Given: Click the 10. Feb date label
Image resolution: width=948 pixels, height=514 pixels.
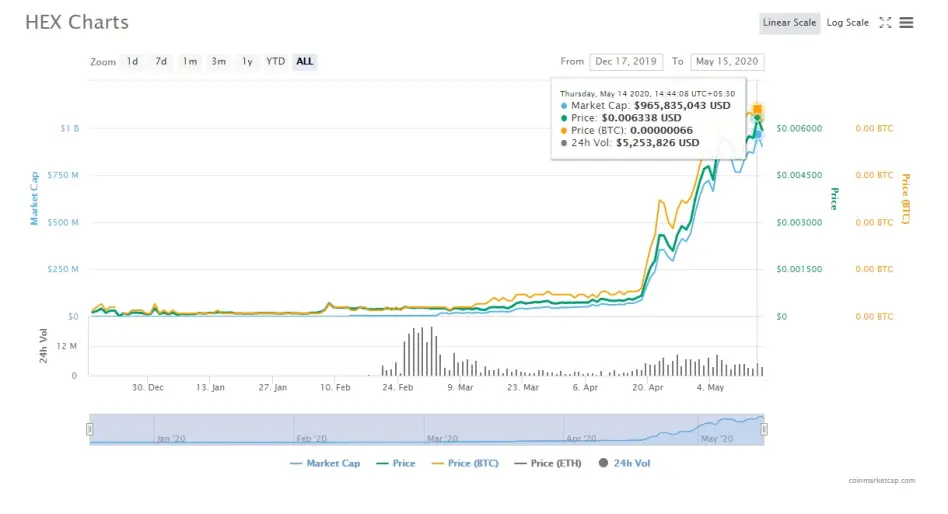Looking at the screenshot, I should [x=335, y=388].
